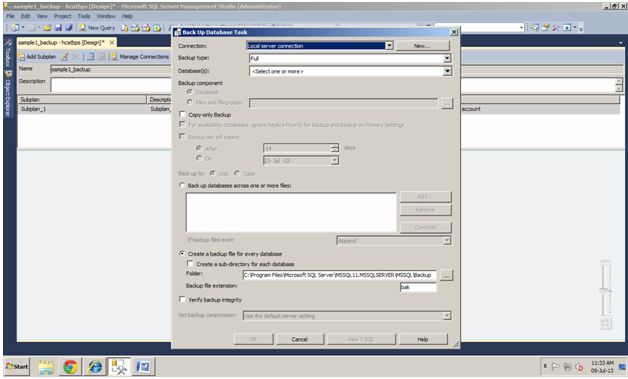Click the SQL Server Management Studio taskbar icon
Viewport: 628px width, 379px height.
coord(119,367)
